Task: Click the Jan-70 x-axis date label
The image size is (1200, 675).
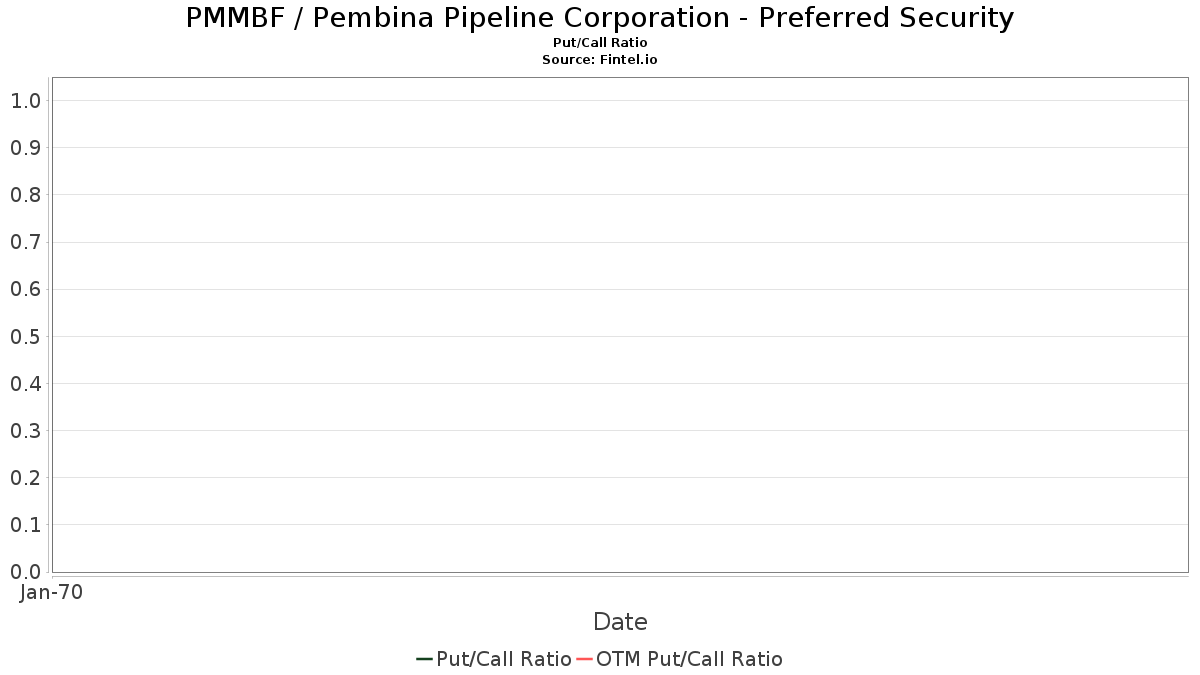Action: click(x=51, y=592)
